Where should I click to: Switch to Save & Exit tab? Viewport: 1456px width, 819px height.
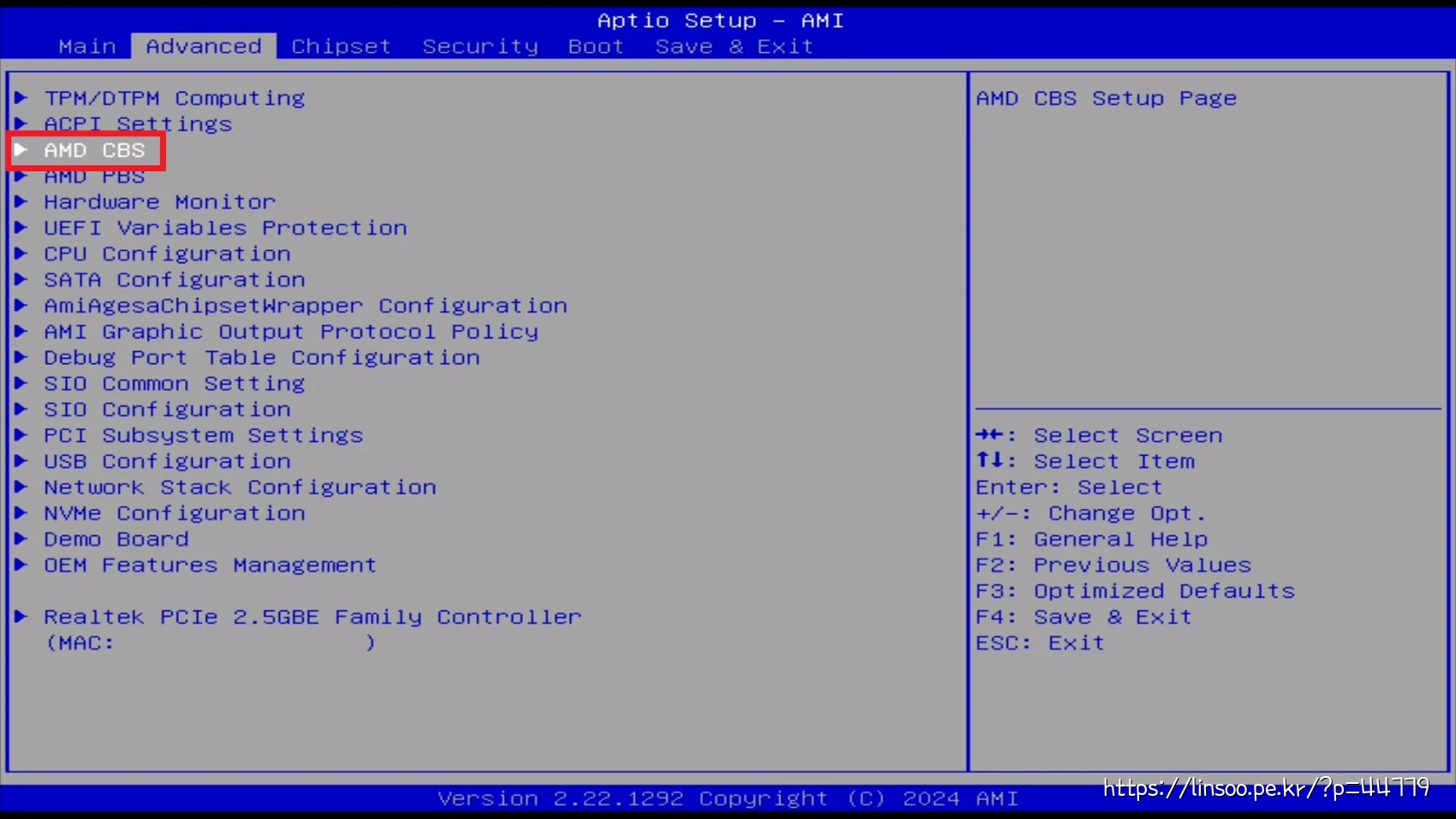pyautogui.click(x=734, y=46)
